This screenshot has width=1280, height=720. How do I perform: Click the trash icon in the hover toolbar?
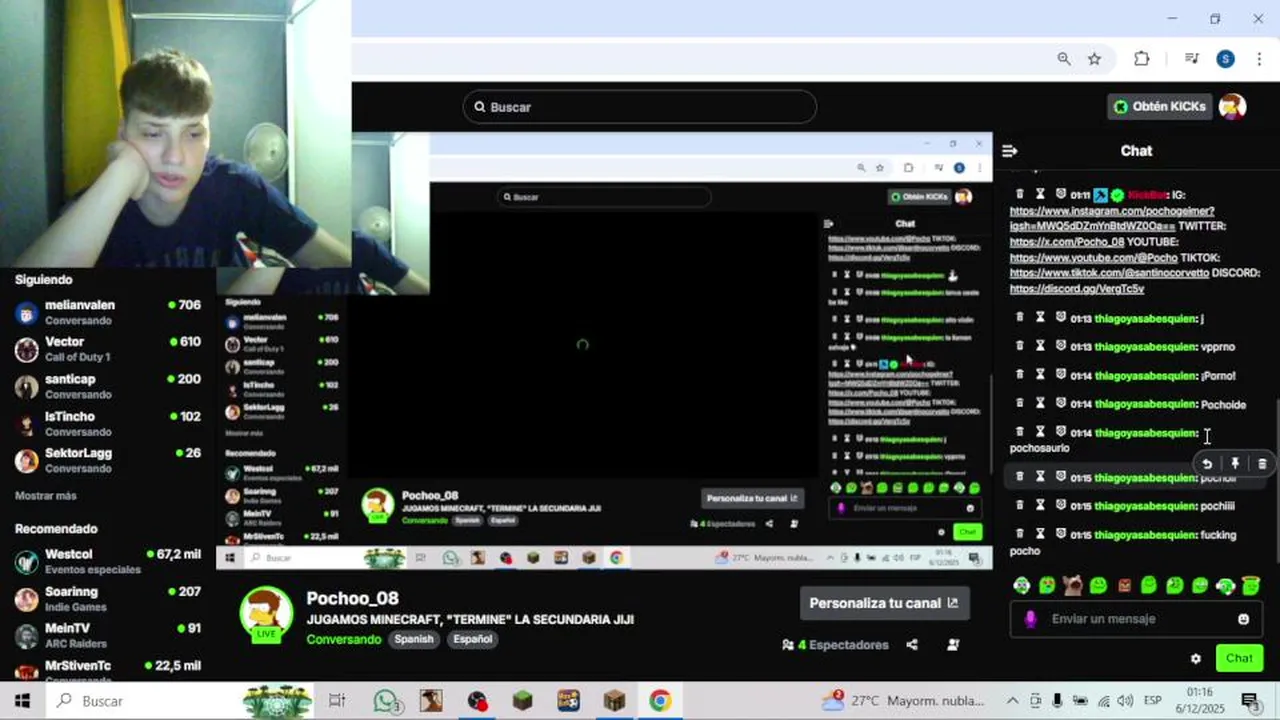point(1262,464)
